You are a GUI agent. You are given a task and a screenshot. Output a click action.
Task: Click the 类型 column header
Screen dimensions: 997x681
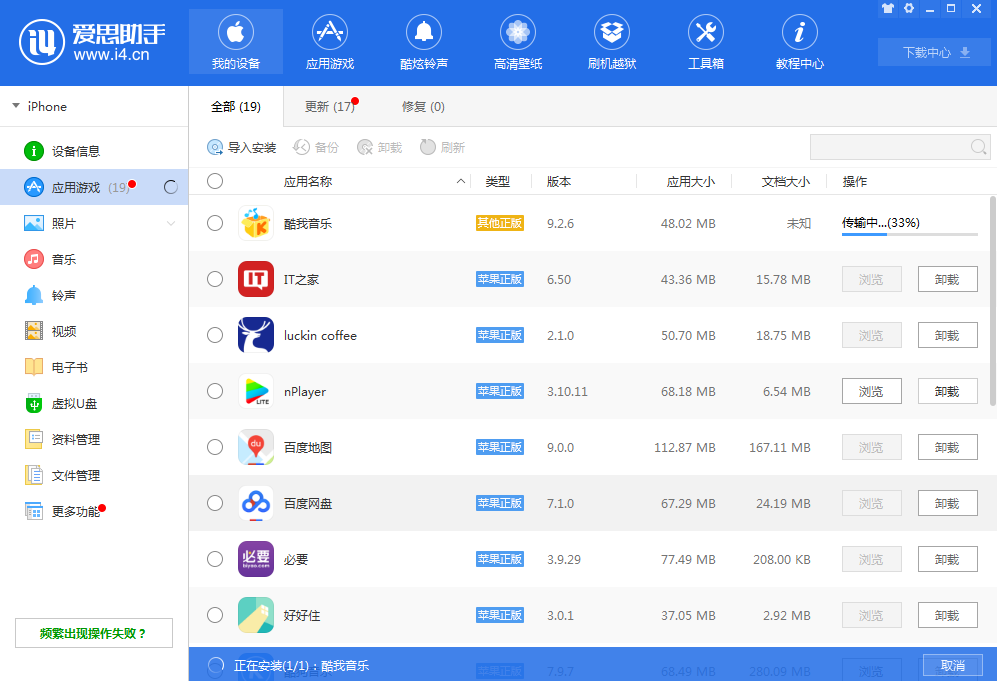(497, 181)
